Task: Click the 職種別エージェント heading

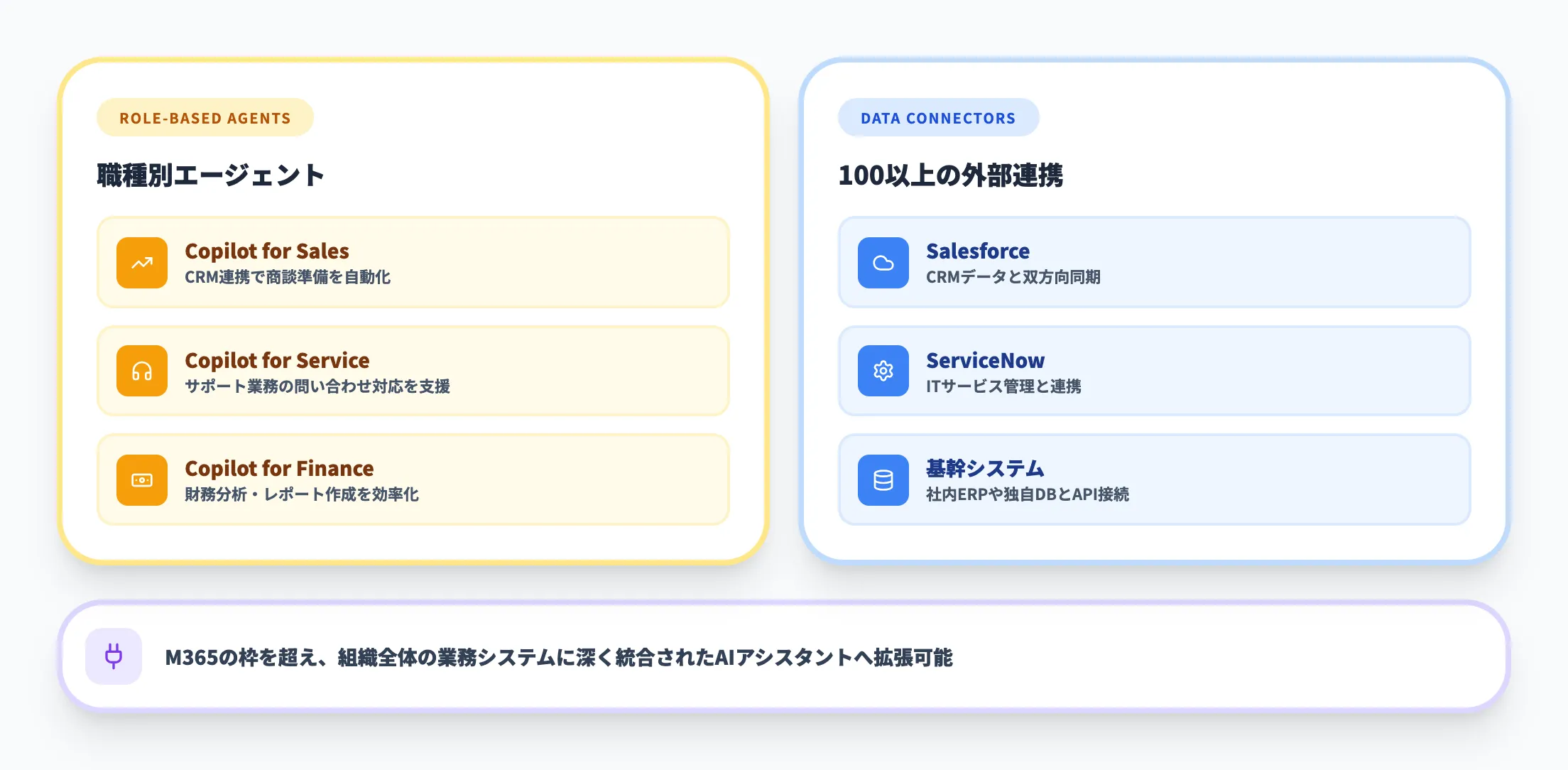Action: pos(209,173)
